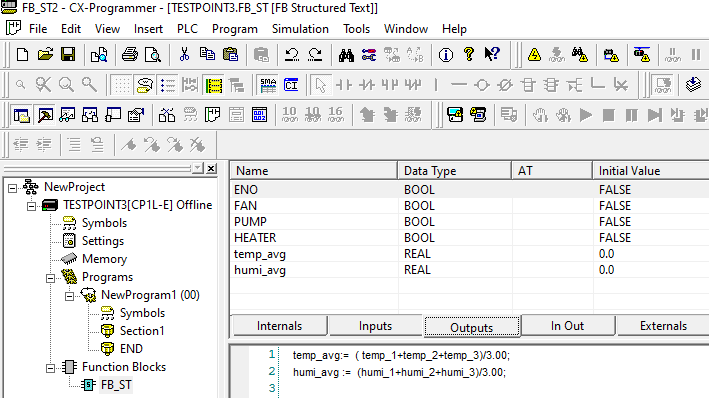Image resolution: width=709 pixels, height=398 pixels.
Task: Open the View menu
Action: tap(107, 29)
